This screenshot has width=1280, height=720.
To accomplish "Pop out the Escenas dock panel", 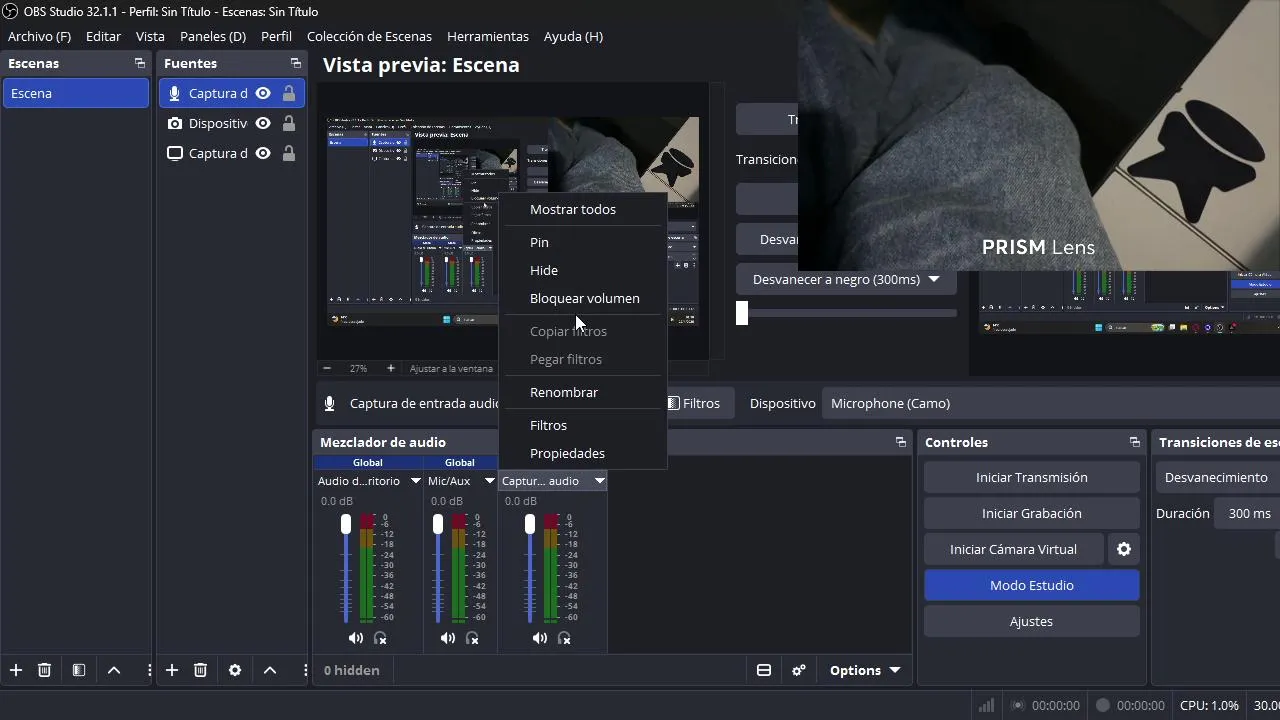I will click(139, 63).
